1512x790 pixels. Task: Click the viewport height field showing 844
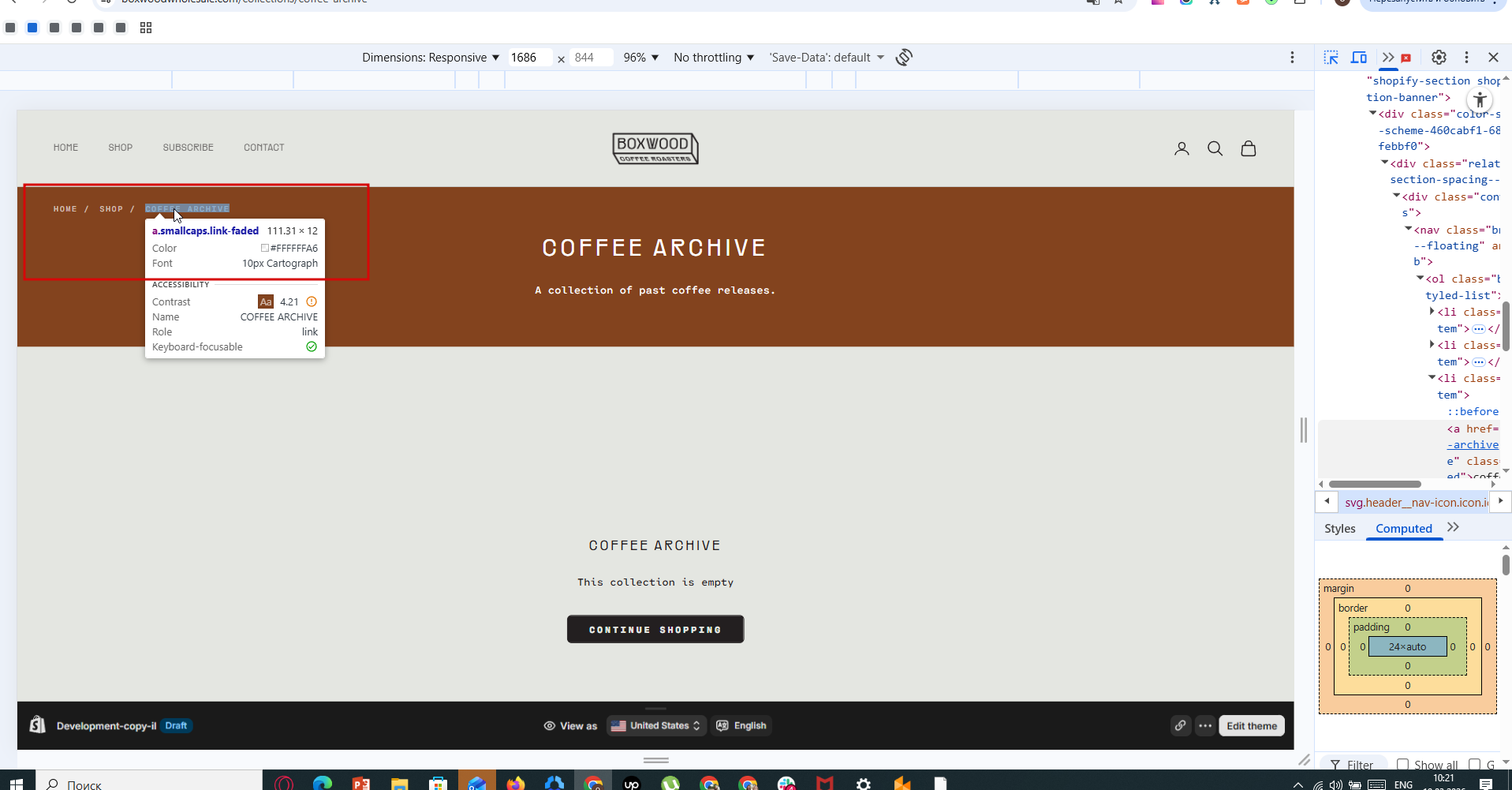pyautogui.click(x=592, y=58)
